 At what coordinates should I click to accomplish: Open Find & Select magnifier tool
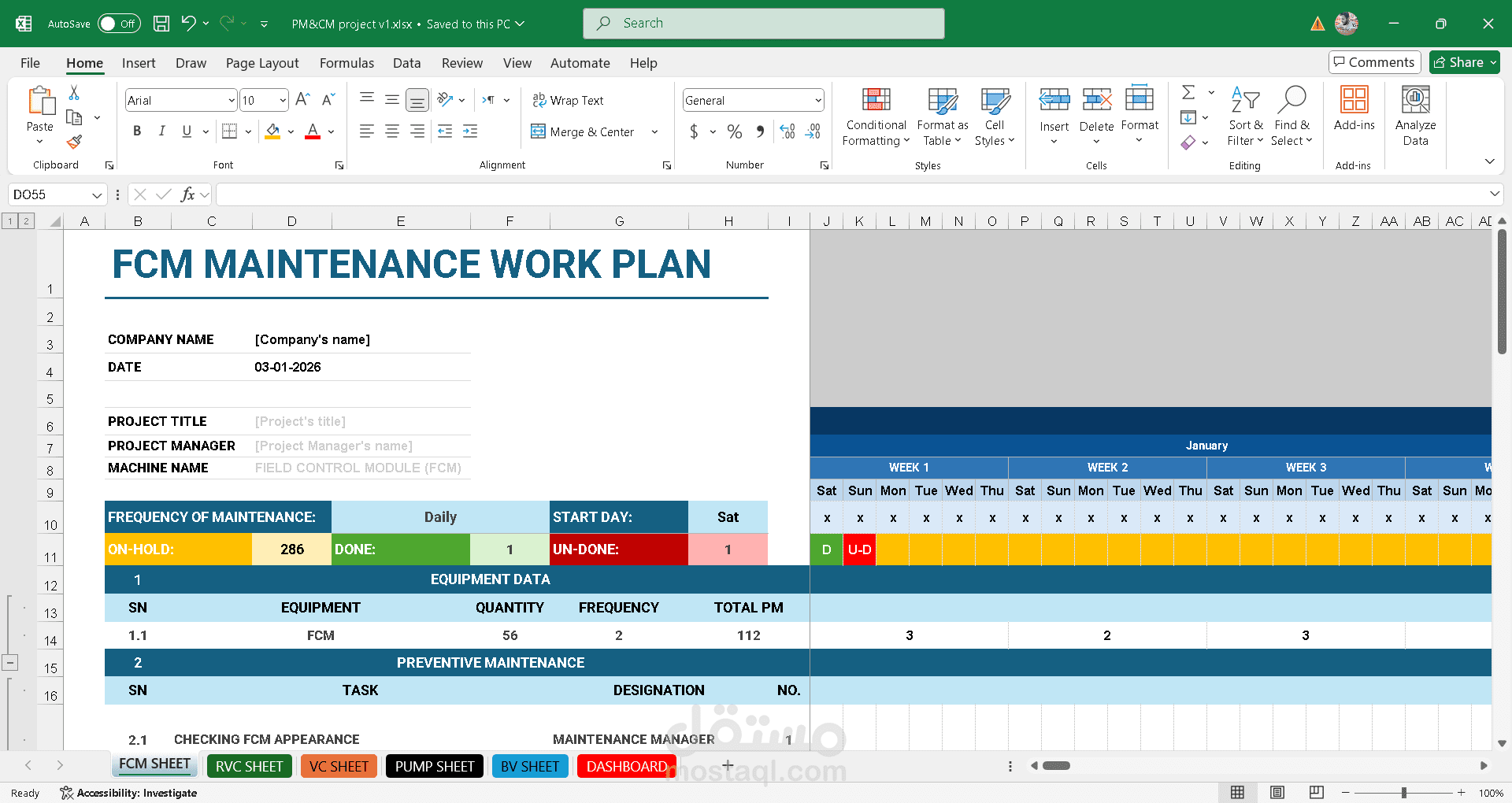[1291, 101]
